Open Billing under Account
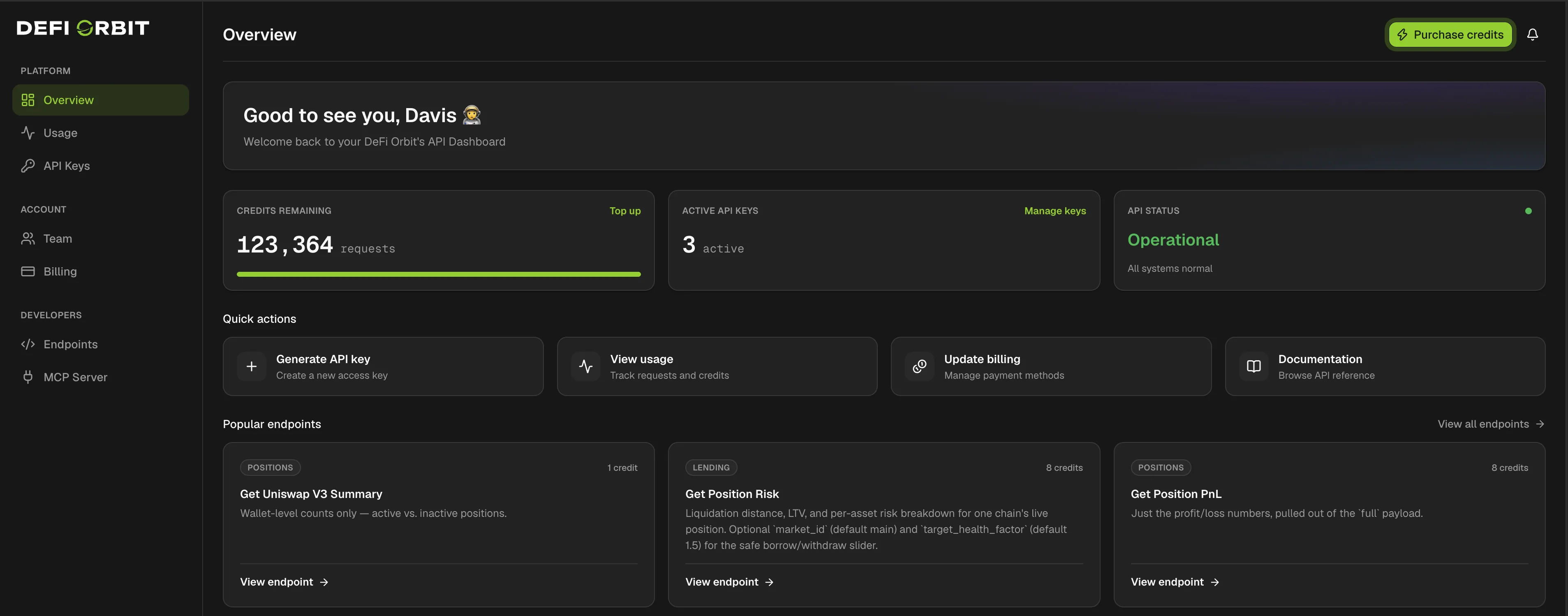 pos(100,271)
